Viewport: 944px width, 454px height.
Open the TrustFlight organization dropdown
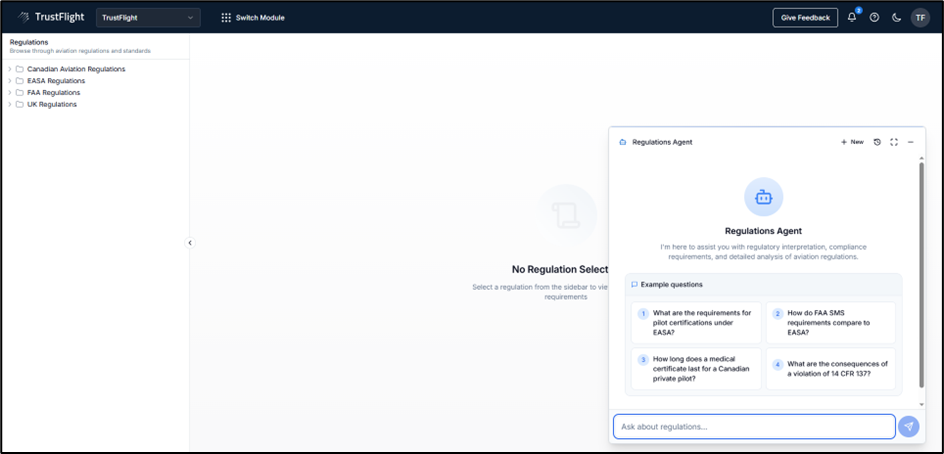148,17
